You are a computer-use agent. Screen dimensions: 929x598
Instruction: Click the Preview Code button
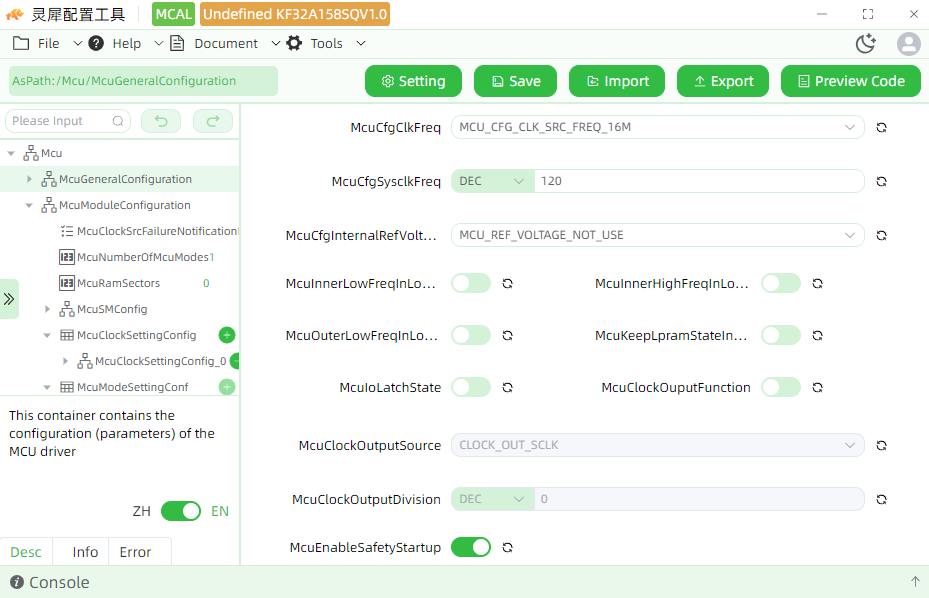(851, 81)
